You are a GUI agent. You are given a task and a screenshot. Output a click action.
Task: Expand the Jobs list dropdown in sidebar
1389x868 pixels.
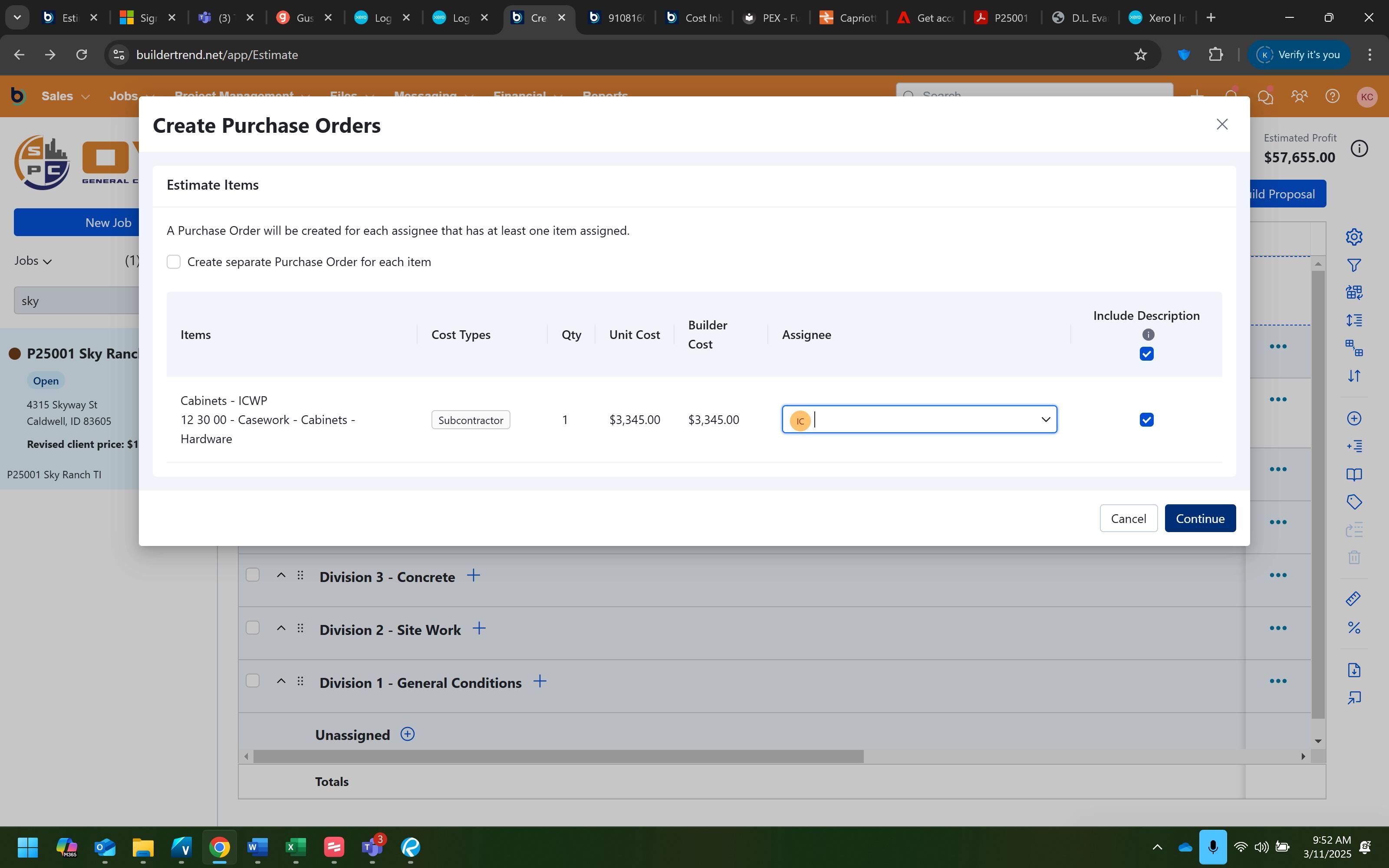(x=33, y=261)
